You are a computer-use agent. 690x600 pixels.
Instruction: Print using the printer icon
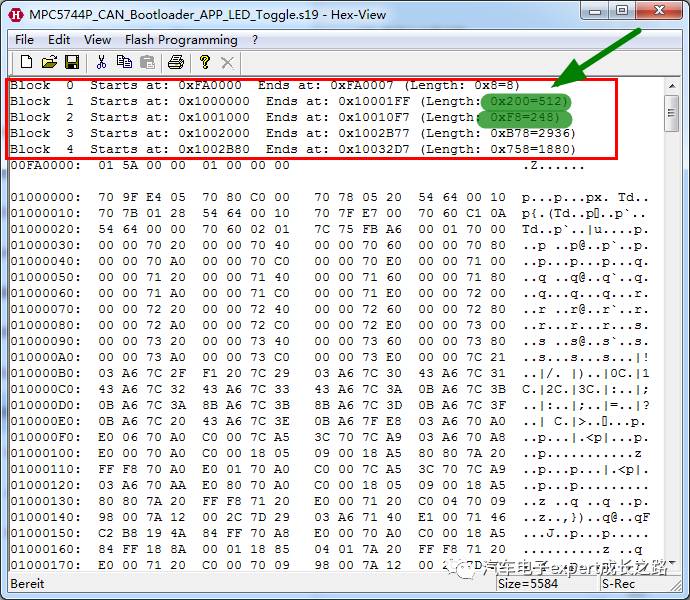pyautogui.click(x=176, y=62)
